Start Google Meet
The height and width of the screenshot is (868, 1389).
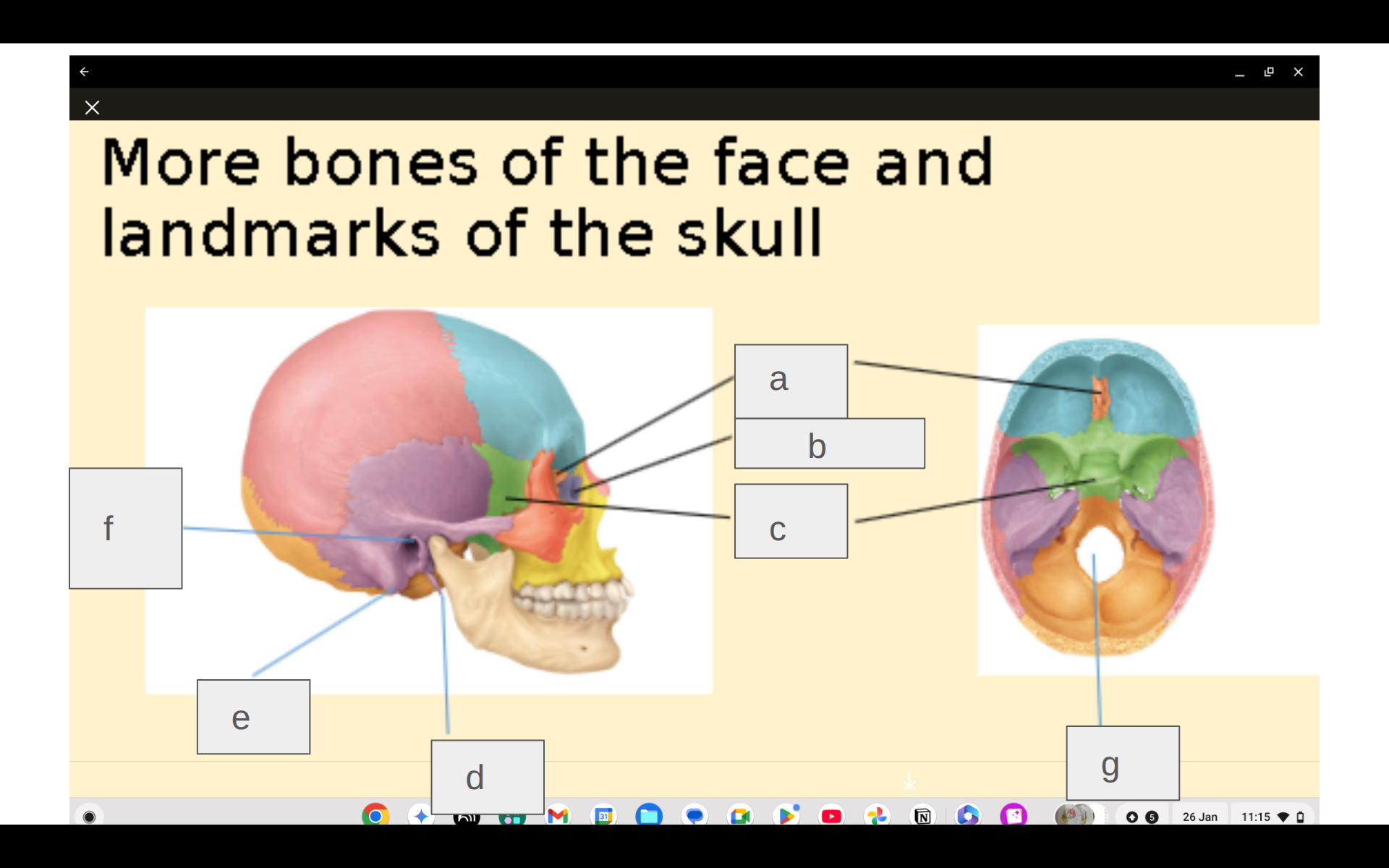point(740,816)
